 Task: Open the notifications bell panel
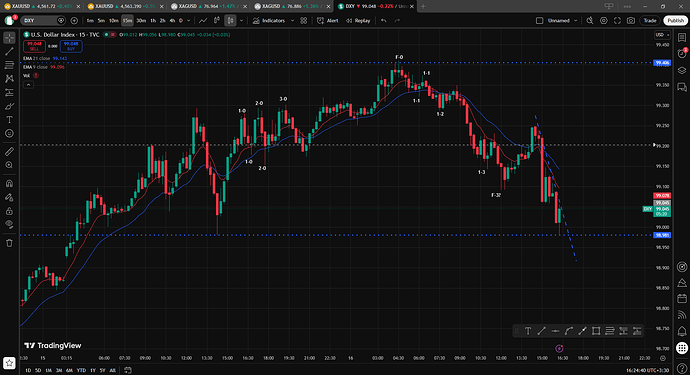tap(682, 331)
